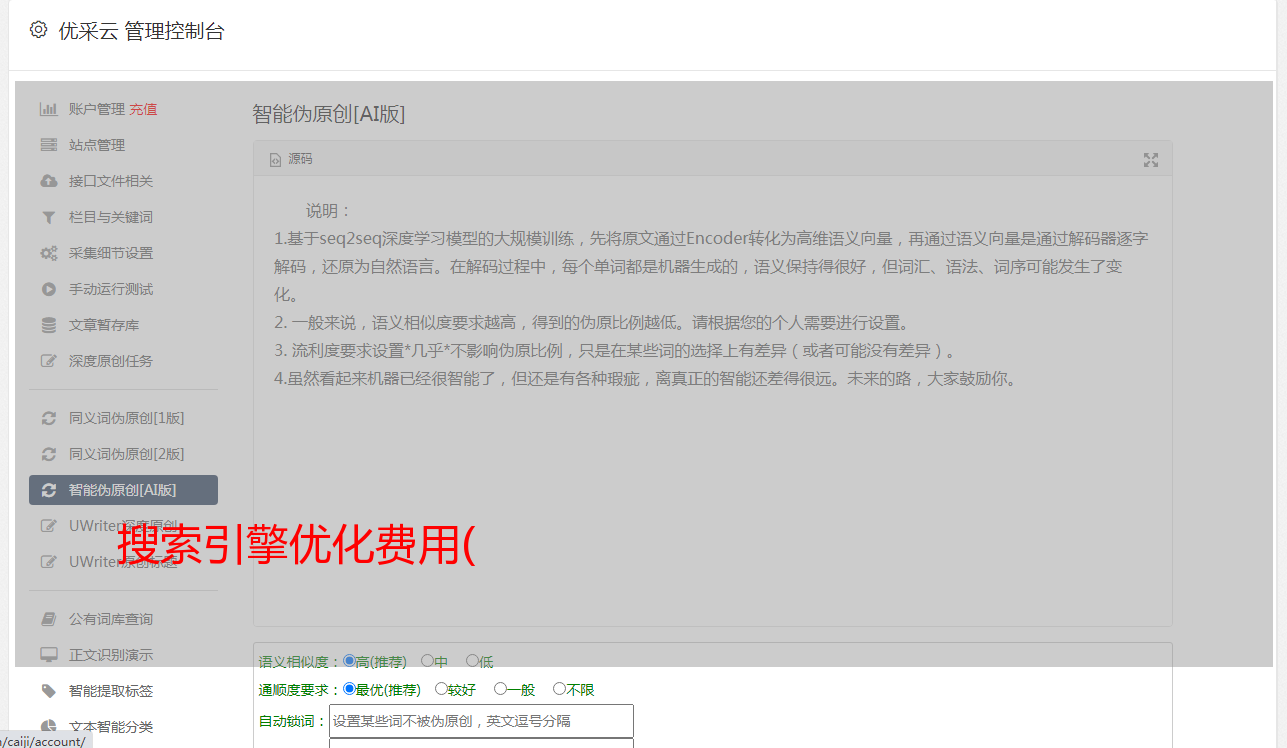Open 智能伪原创[AI版] sidebar item

pyautogui.click(x=123, y=490)
